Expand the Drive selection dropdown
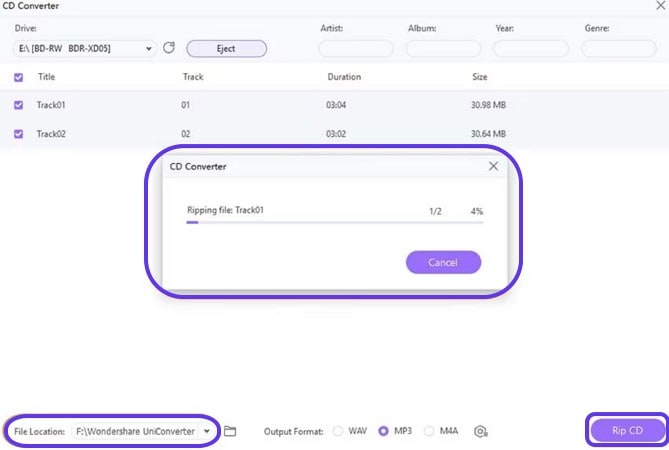Screen dimensions: 669x450 click(x=148, y=49)
